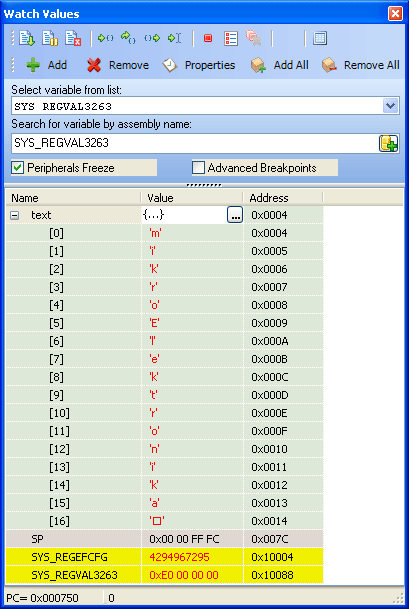Click the Add button with green plus
The width and height of the screenshot is (409, 609).
pos(46,65)
